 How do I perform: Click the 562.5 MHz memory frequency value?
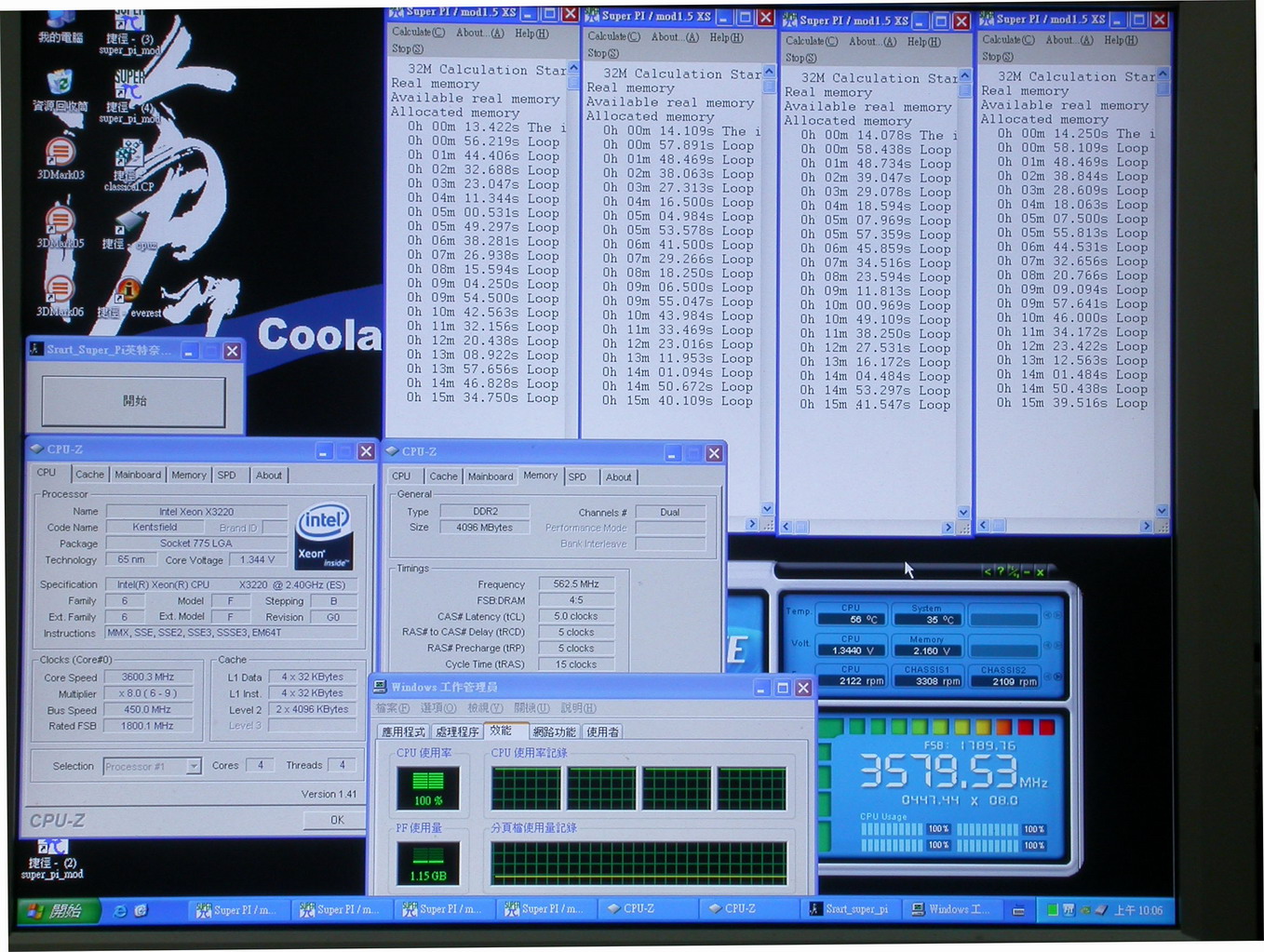[x=576, y=584]
